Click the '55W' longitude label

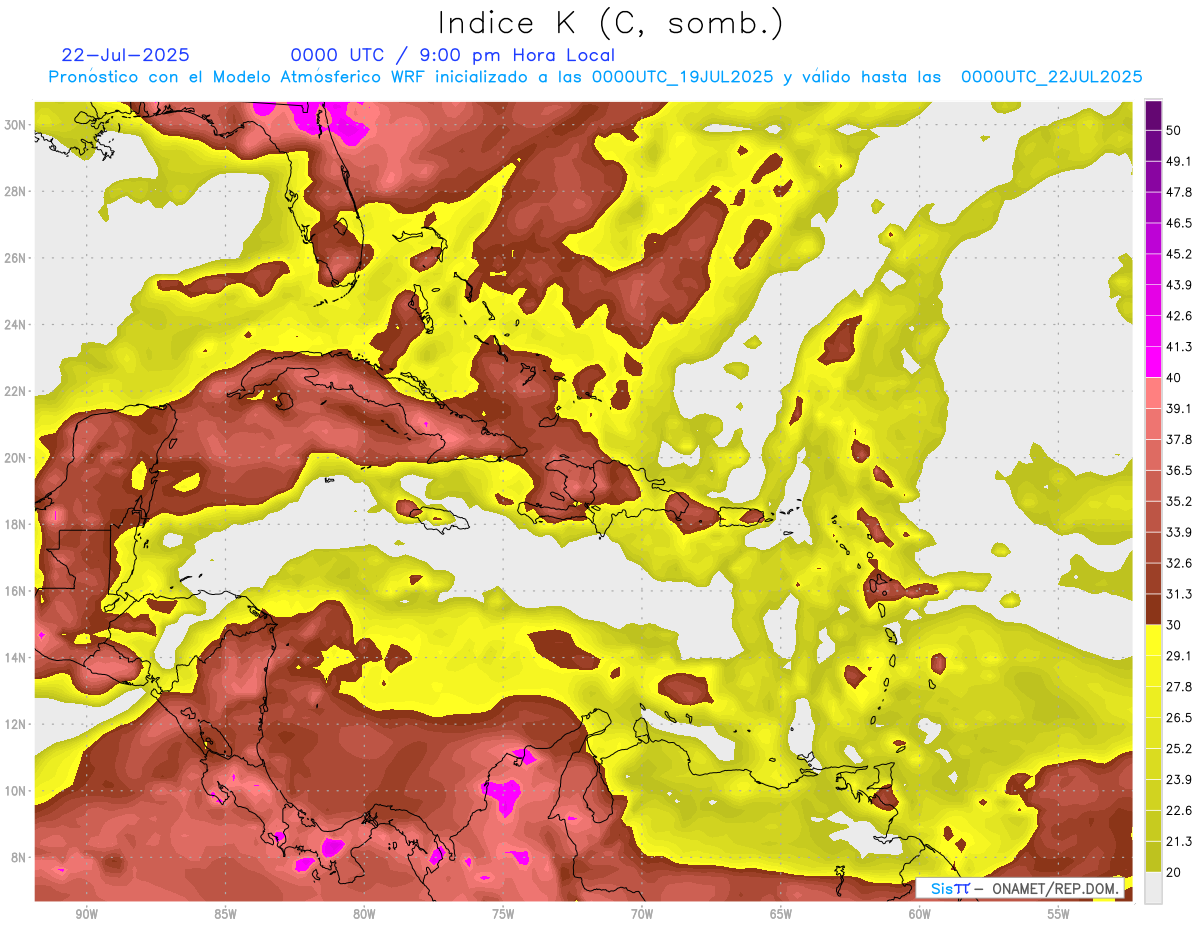coord(1059,914)
